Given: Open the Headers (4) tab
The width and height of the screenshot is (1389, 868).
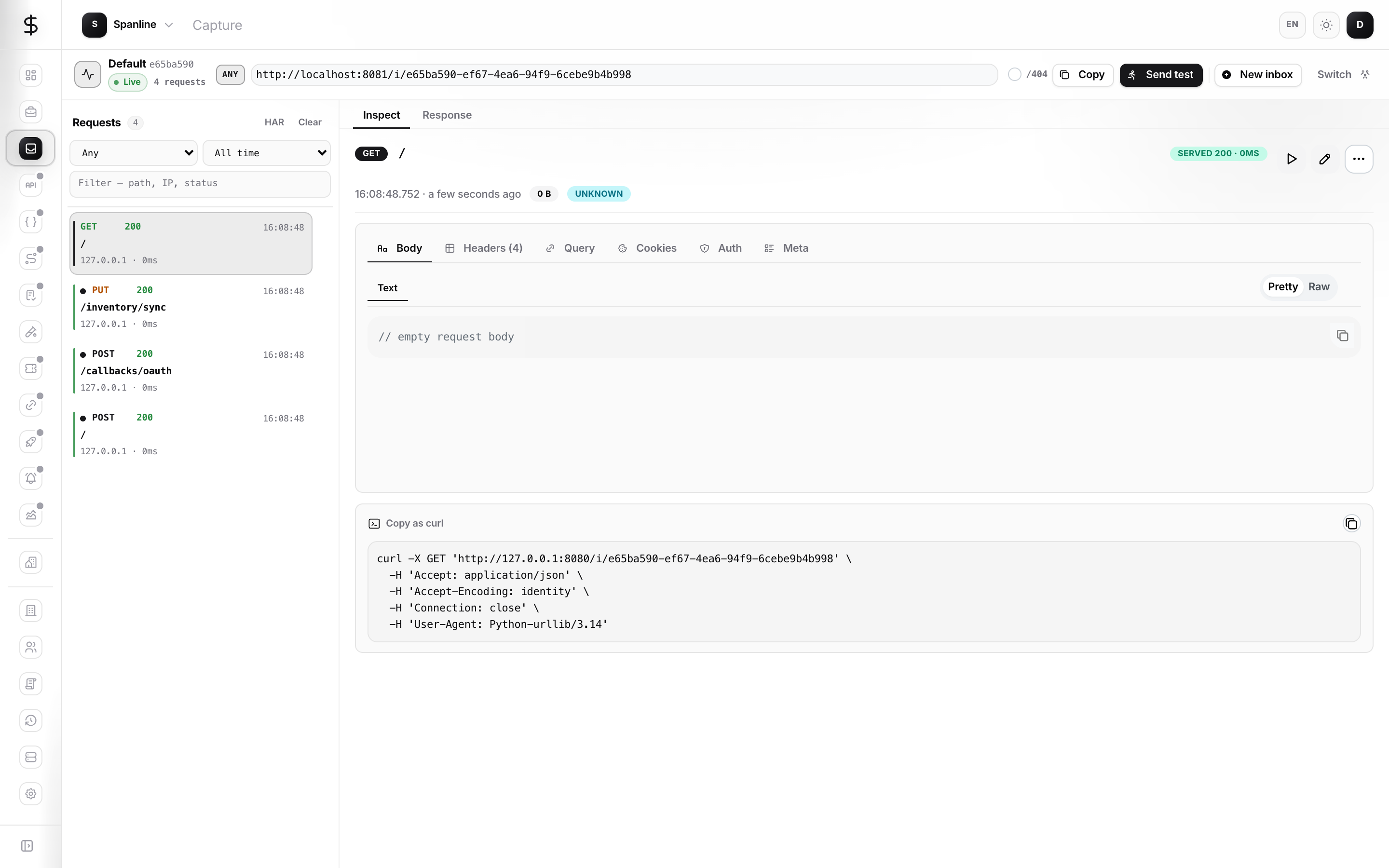Looking at the screenshot, I should (483, 248).
